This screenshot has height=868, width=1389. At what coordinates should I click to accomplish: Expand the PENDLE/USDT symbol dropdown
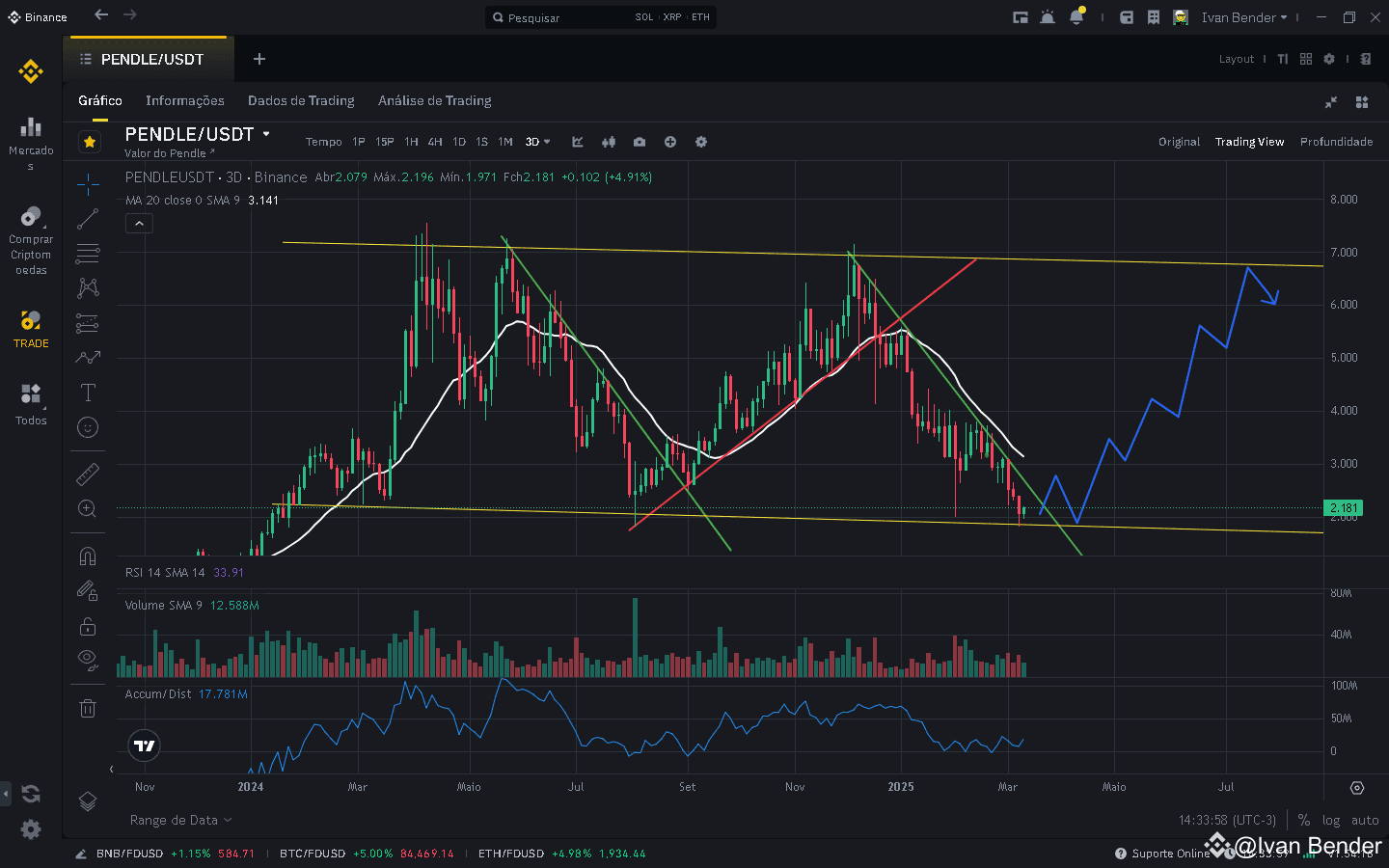point(266,134)
